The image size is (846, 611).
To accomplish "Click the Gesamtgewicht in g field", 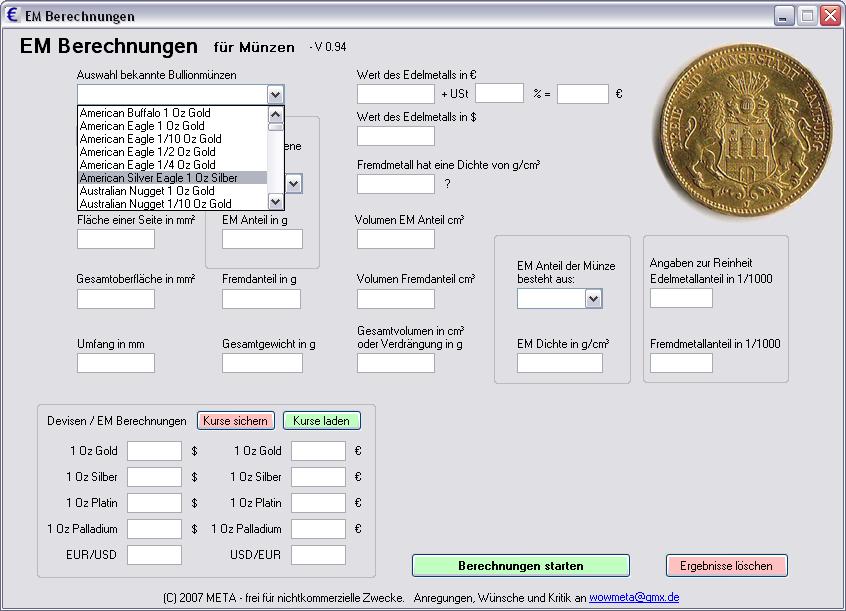I will [x=262, y=363].
